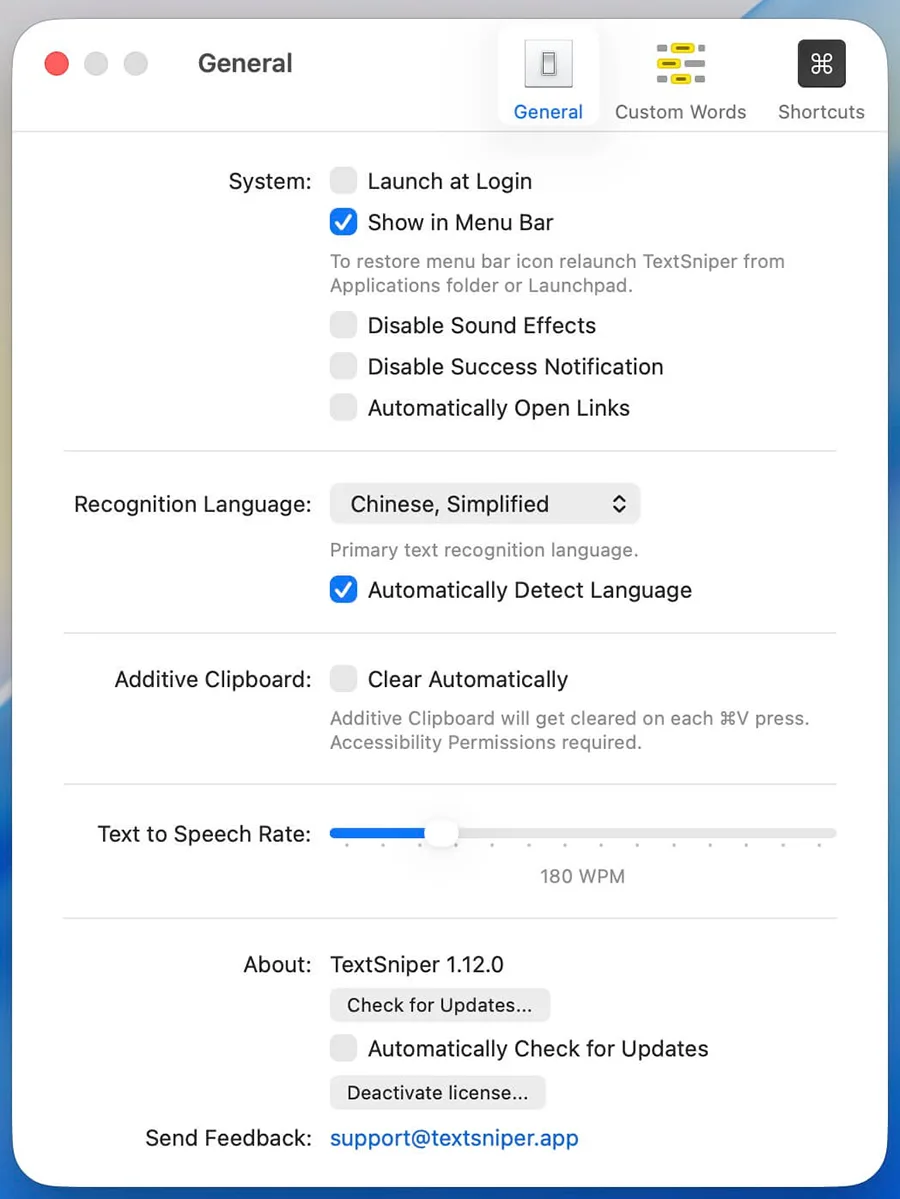The height and width of the screenshot is (1199, 900).
Task: Click the slider knob at 180 WPM
Action: (440, 833)
